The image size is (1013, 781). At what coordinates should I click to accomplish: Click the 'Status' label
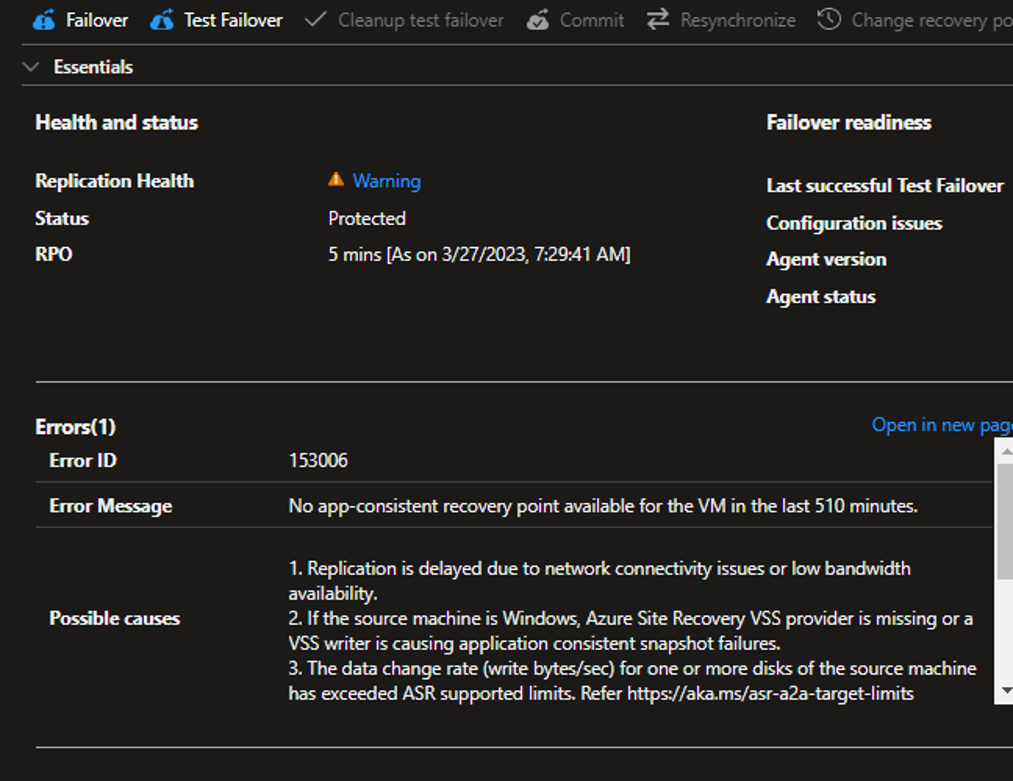coord(62,218)
